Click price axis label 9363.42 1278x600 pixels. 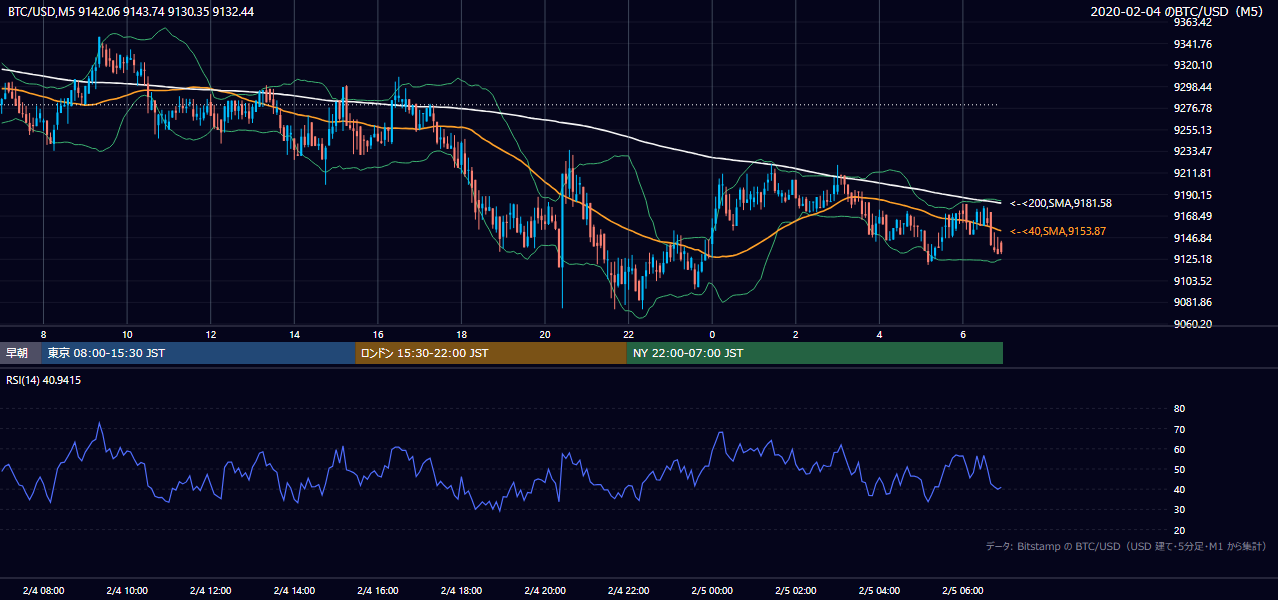1193,22
